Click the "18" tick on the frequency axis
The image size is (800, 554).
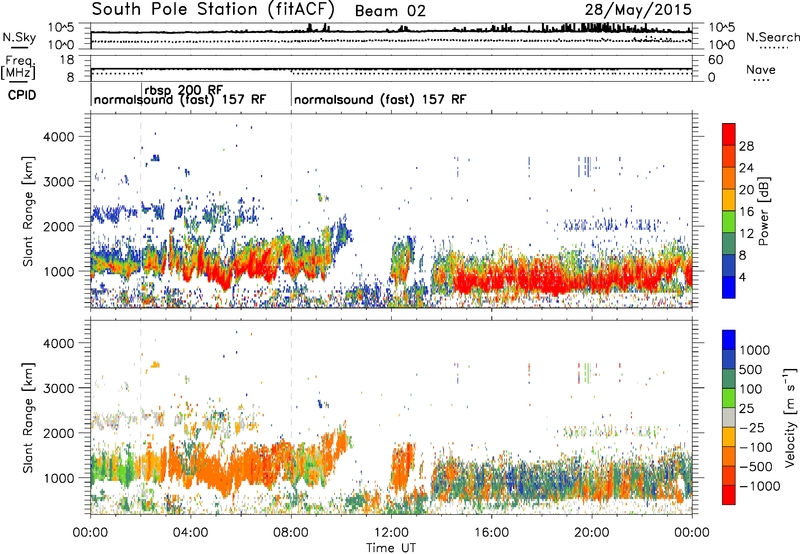click(66, 60)
